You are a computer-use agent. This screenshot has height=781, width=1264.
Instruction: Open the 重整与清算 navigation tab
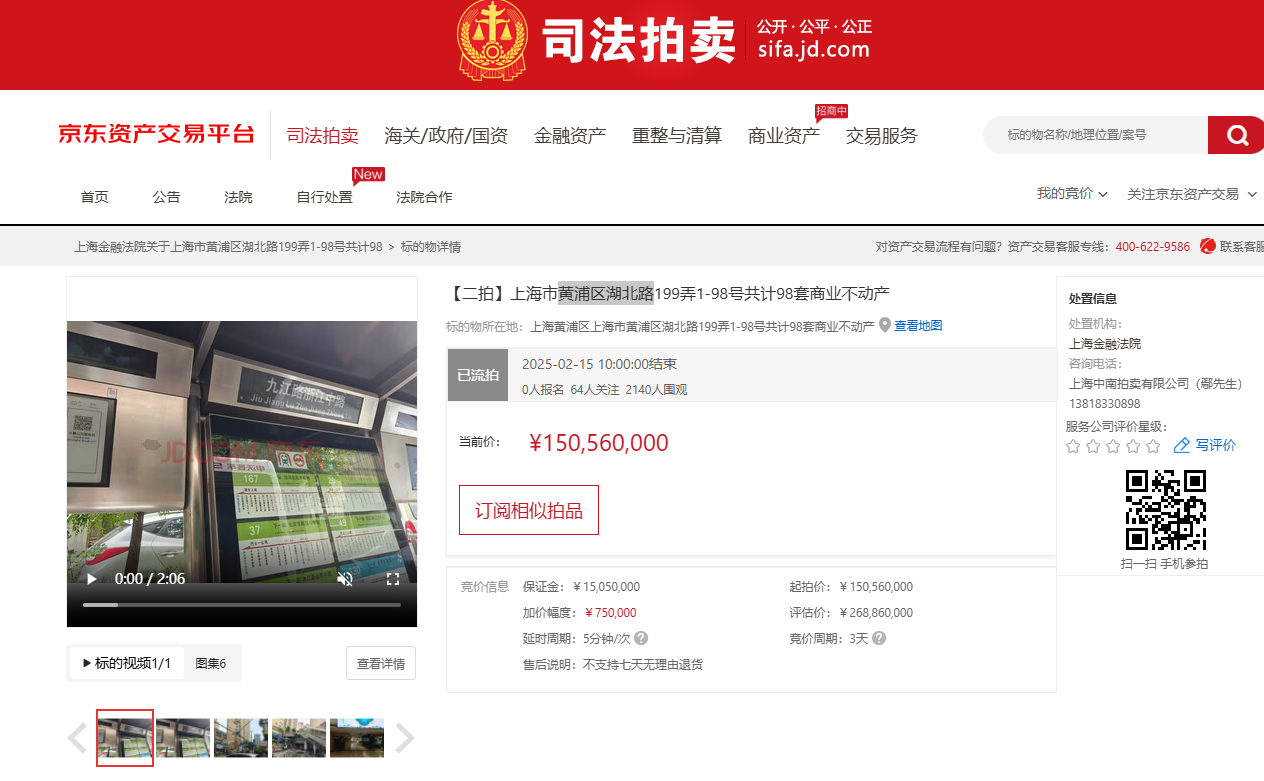click(x=677, y=136)
